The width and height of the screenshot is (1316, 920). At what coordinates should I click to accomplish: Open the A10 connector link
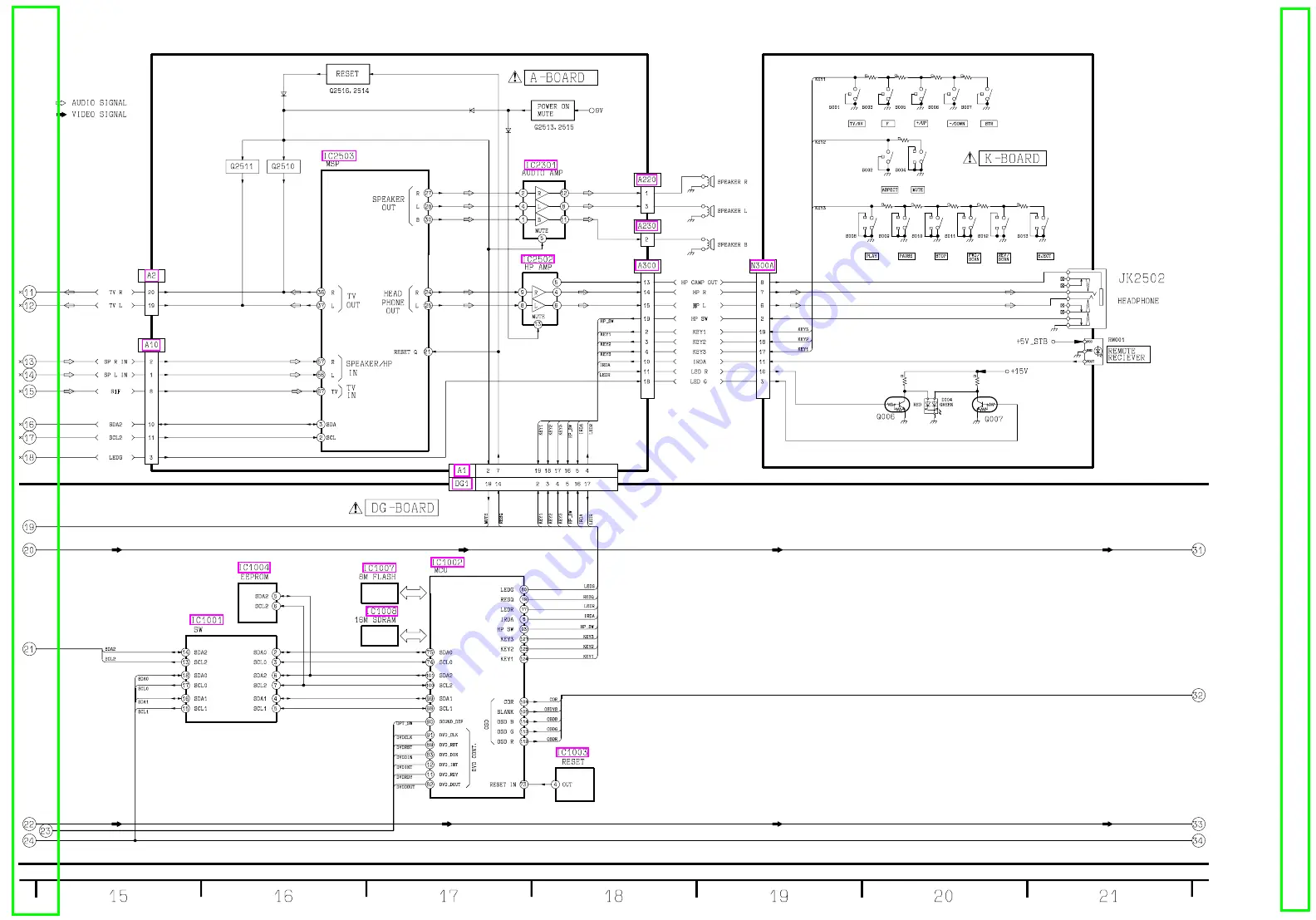point(151,345)
